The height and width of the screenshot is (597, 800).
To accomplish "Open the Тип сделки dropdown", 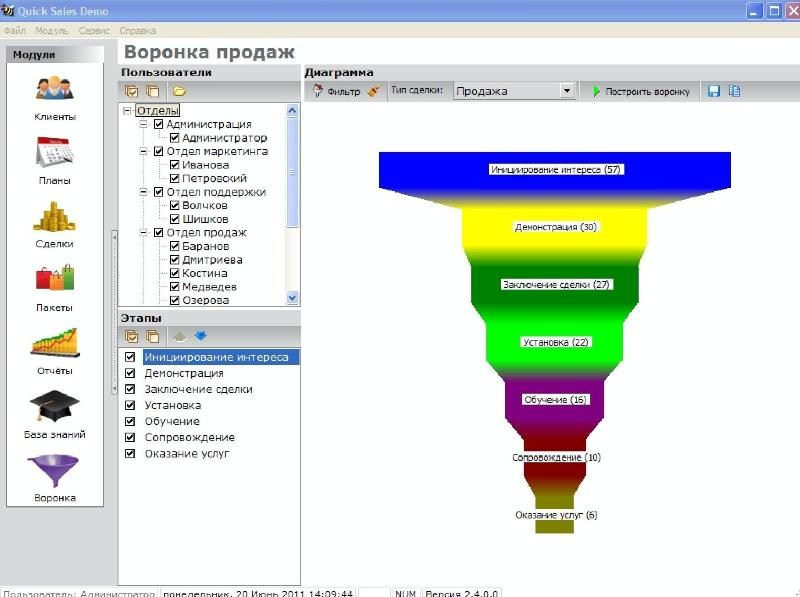I will coord(567,90).
